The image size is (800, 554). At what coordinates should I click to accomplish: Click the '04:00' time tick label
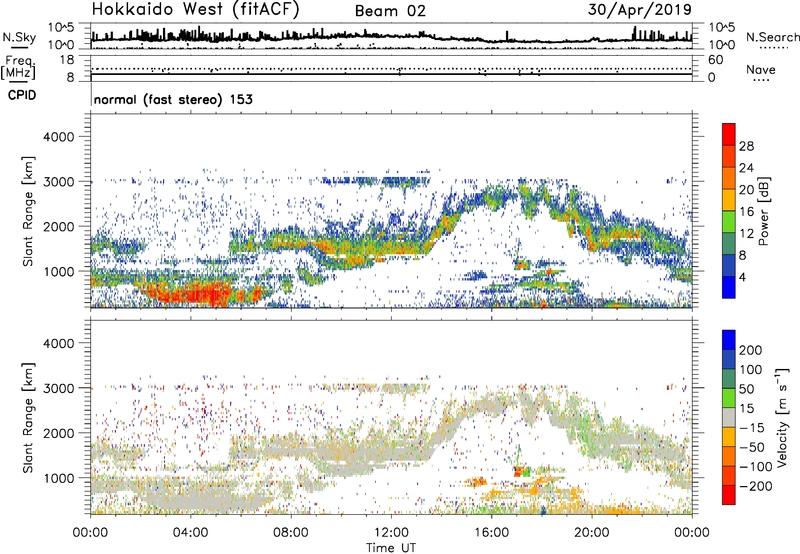[x=191, y=533]
